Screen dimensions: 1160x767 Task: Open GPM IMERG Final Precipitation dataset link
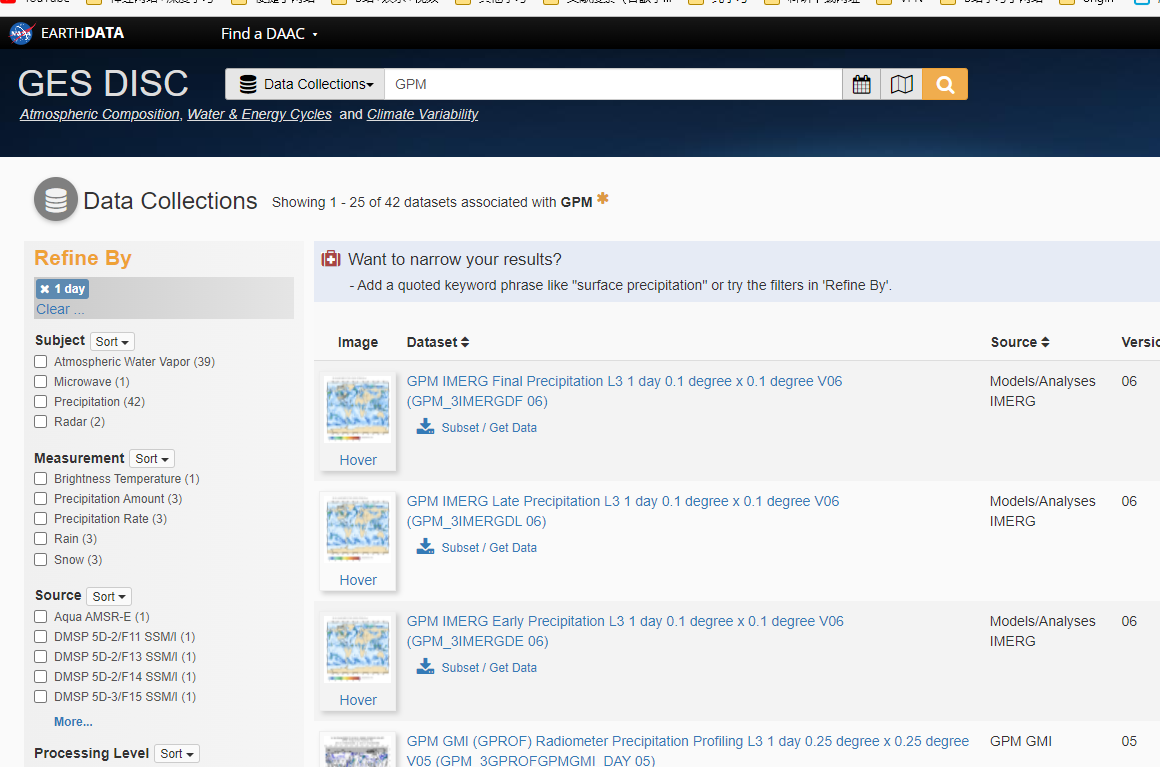624,391
